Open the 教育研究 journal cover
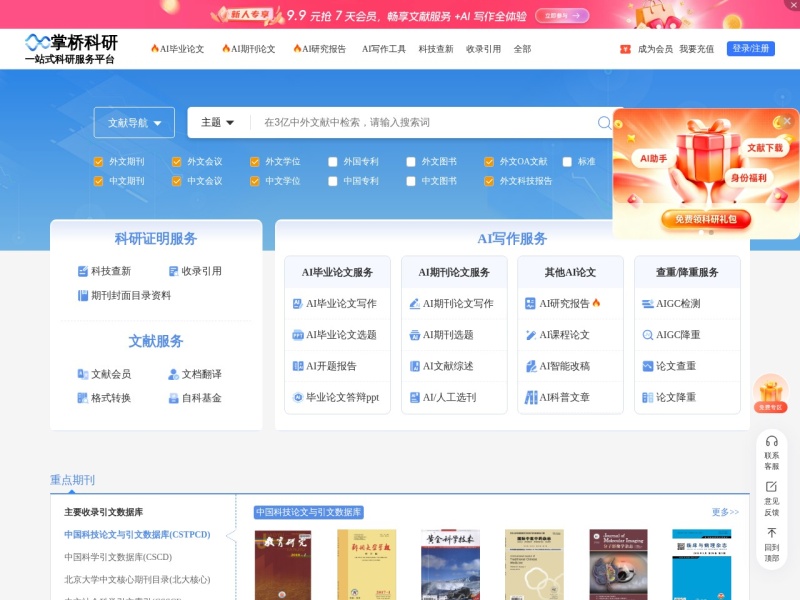Screen dimensions: 800x600 pyautogui.click(x=283, y=565)
